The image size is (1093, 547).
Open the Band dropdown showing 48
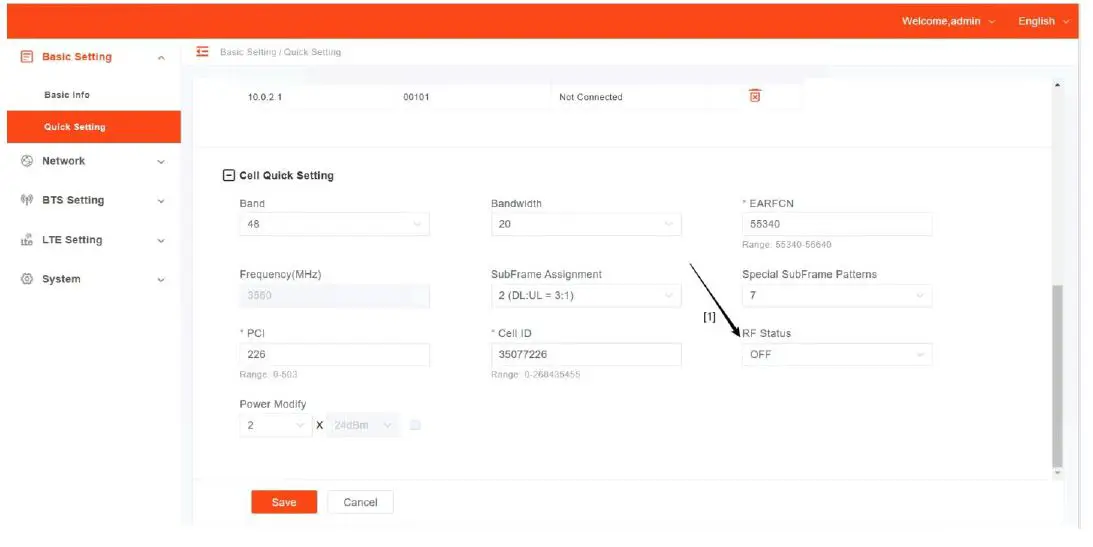335,224
